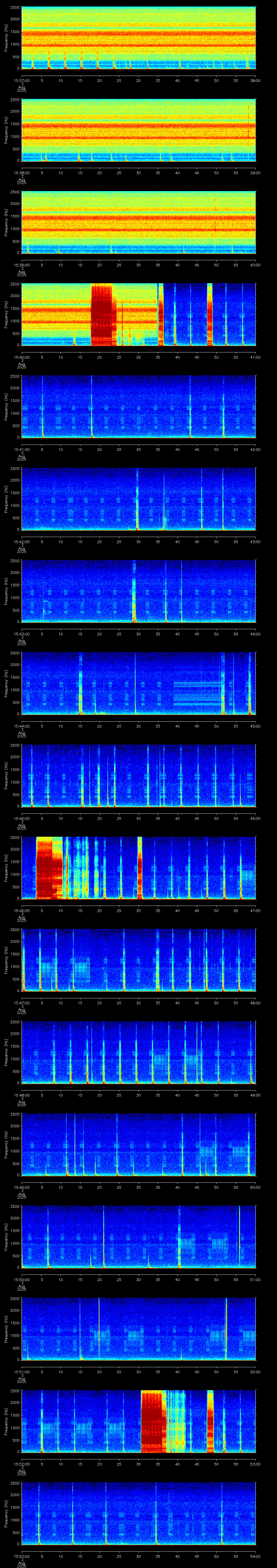Click the 15:50:00 time axis label
This screenshot has height=1568, width=277.
[21, 1279]
